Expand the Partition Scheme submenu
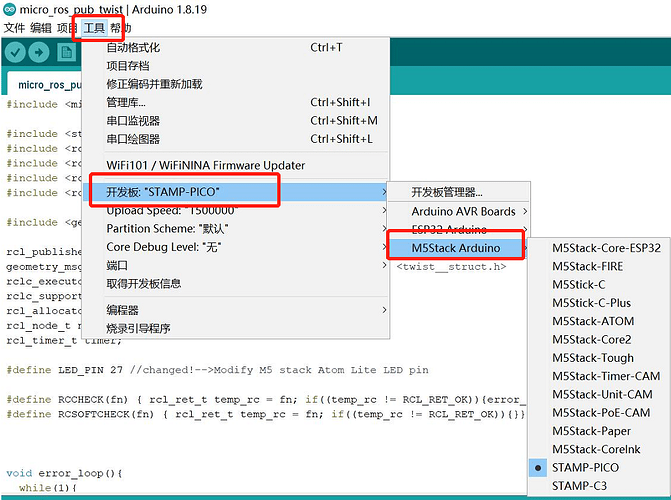671x500 pixels. tap(236, 229)
